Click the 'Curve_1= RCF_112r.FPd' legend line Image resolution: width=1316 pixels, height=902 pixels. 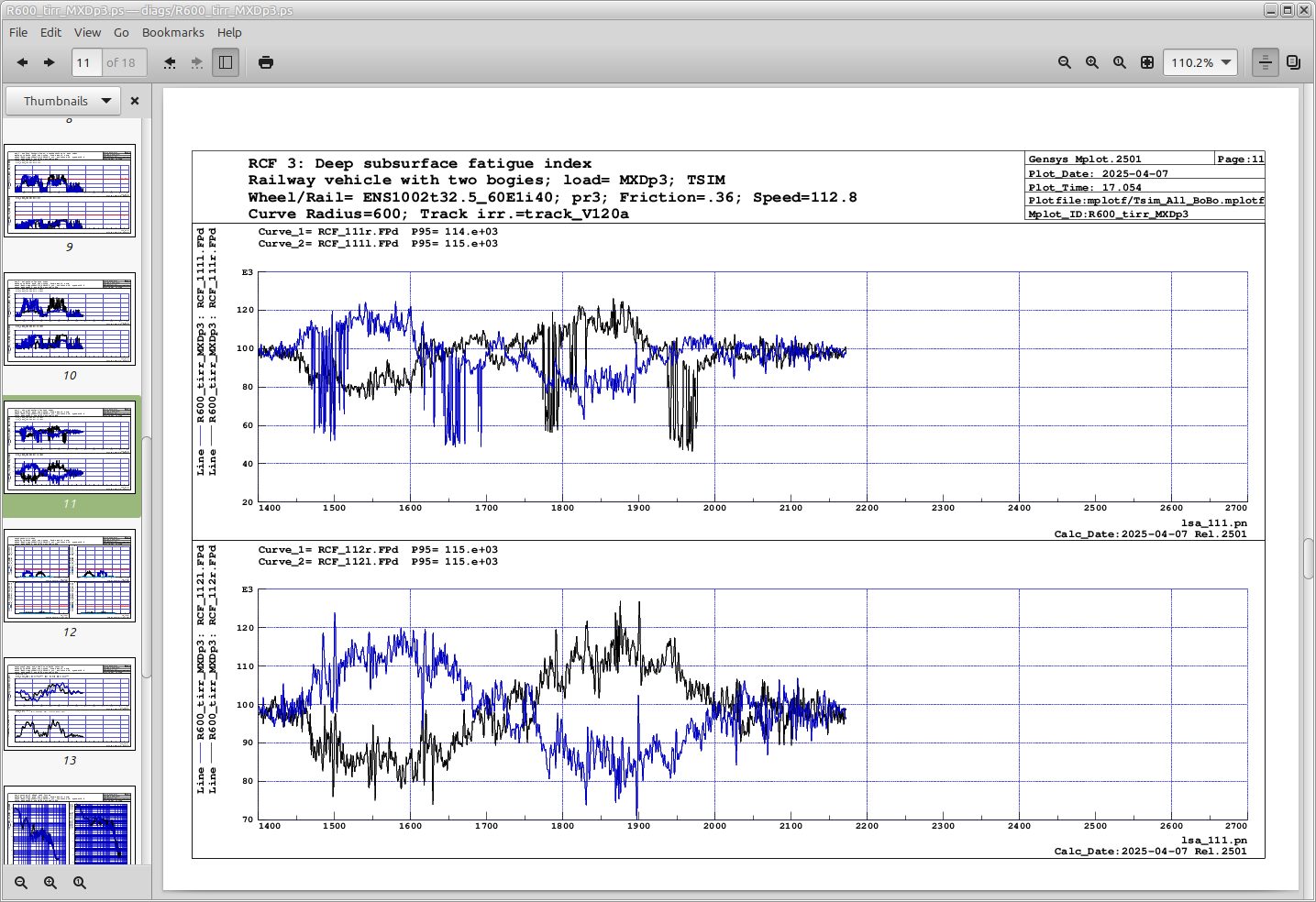click(378, 550)
